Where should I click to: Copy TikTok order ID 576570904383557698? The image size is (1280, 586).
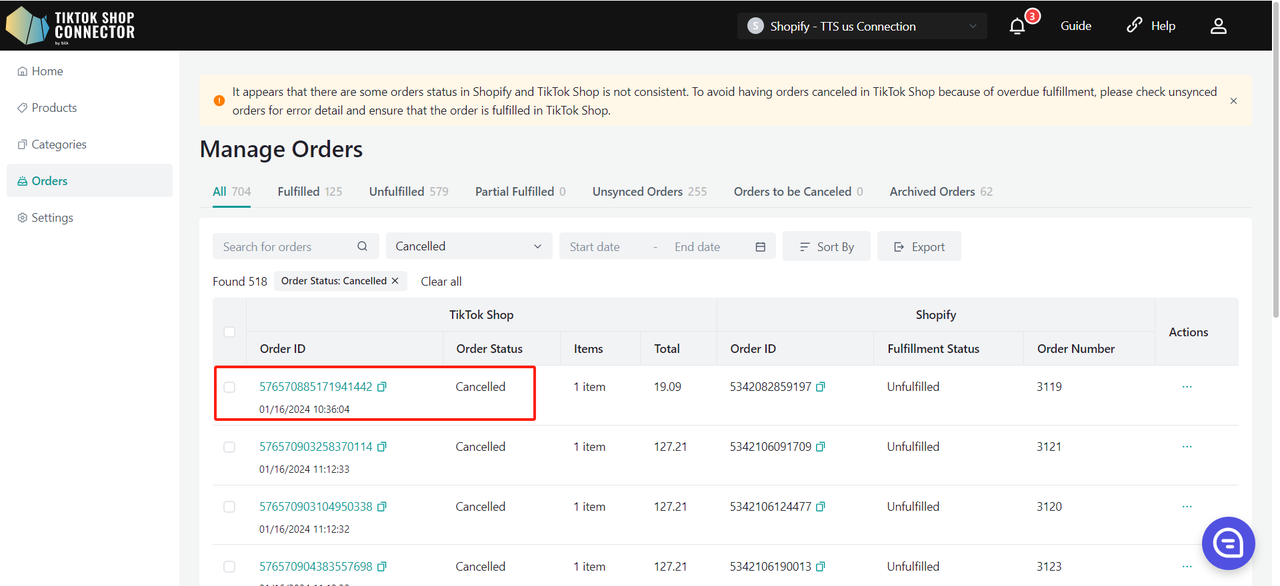tap(382, 567)
